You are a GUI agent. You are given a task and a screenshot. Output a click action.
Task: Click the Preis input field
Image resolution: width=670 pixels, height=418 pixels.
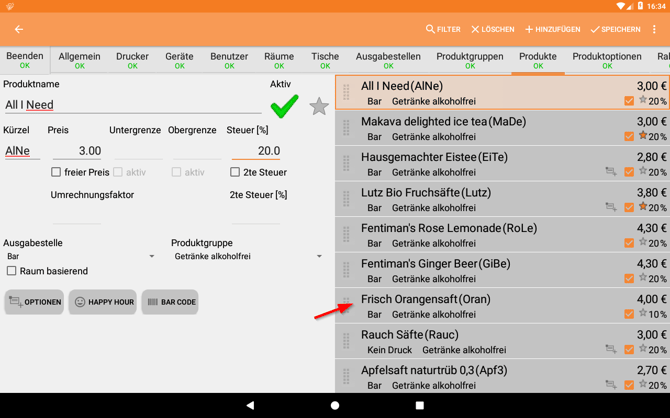[77, 151]
